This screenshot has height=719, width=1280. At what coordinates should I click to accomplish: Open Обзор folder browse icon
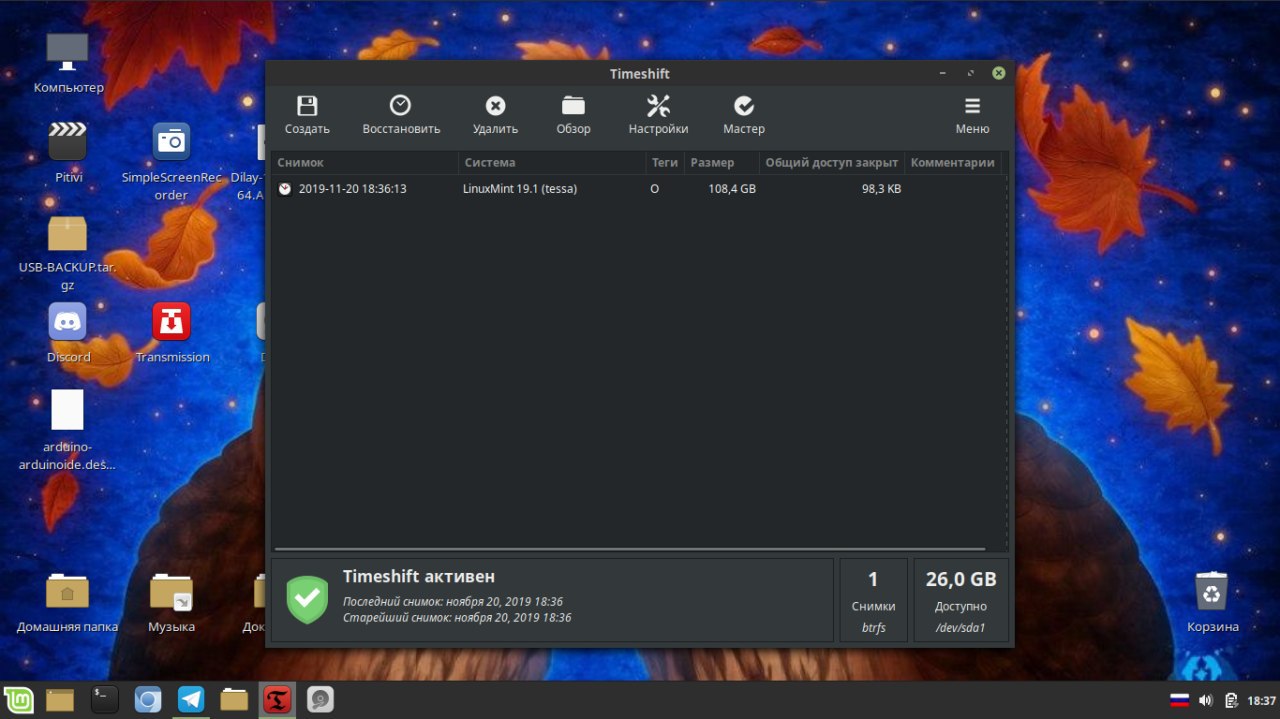tap(573, 105)
